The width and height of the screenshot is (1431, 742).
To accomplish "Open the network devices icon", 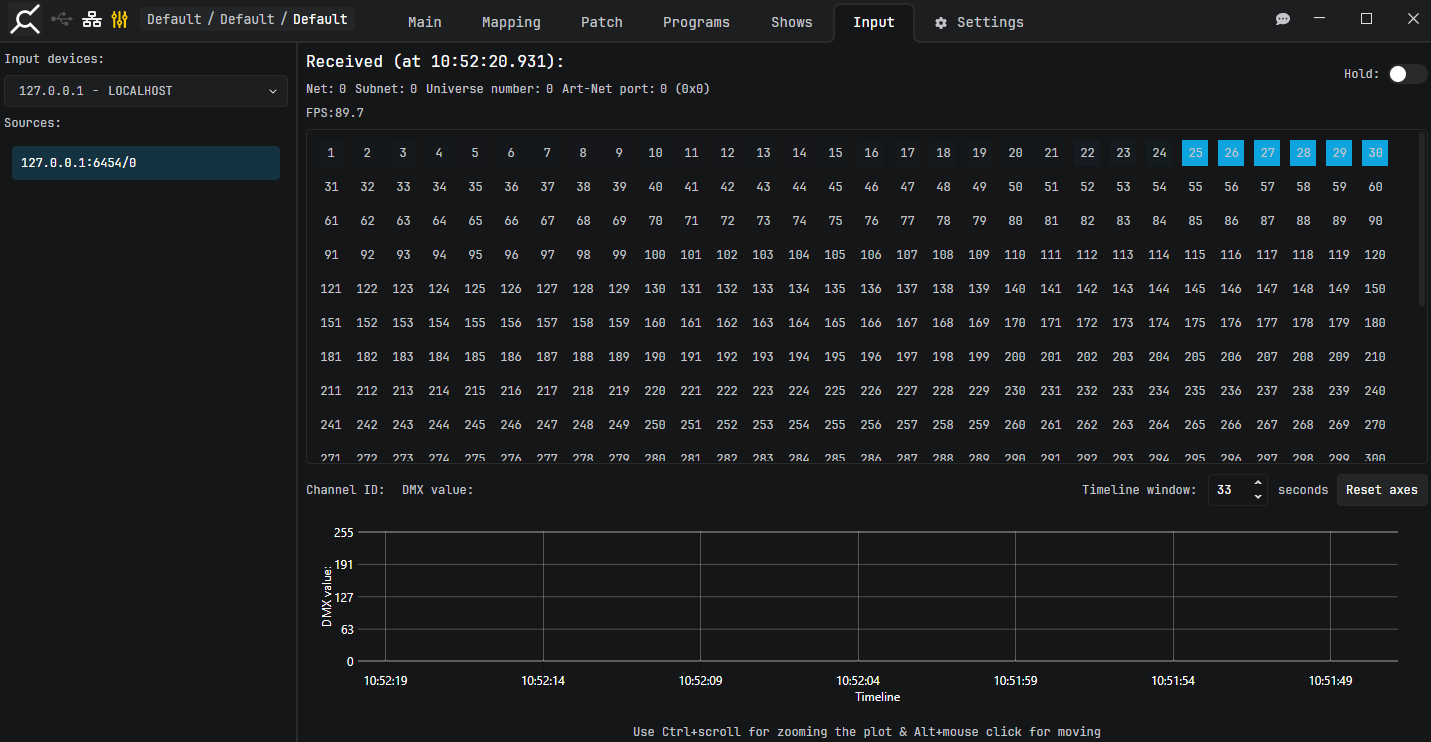I will pyautogui.click(x=92, y=19).
